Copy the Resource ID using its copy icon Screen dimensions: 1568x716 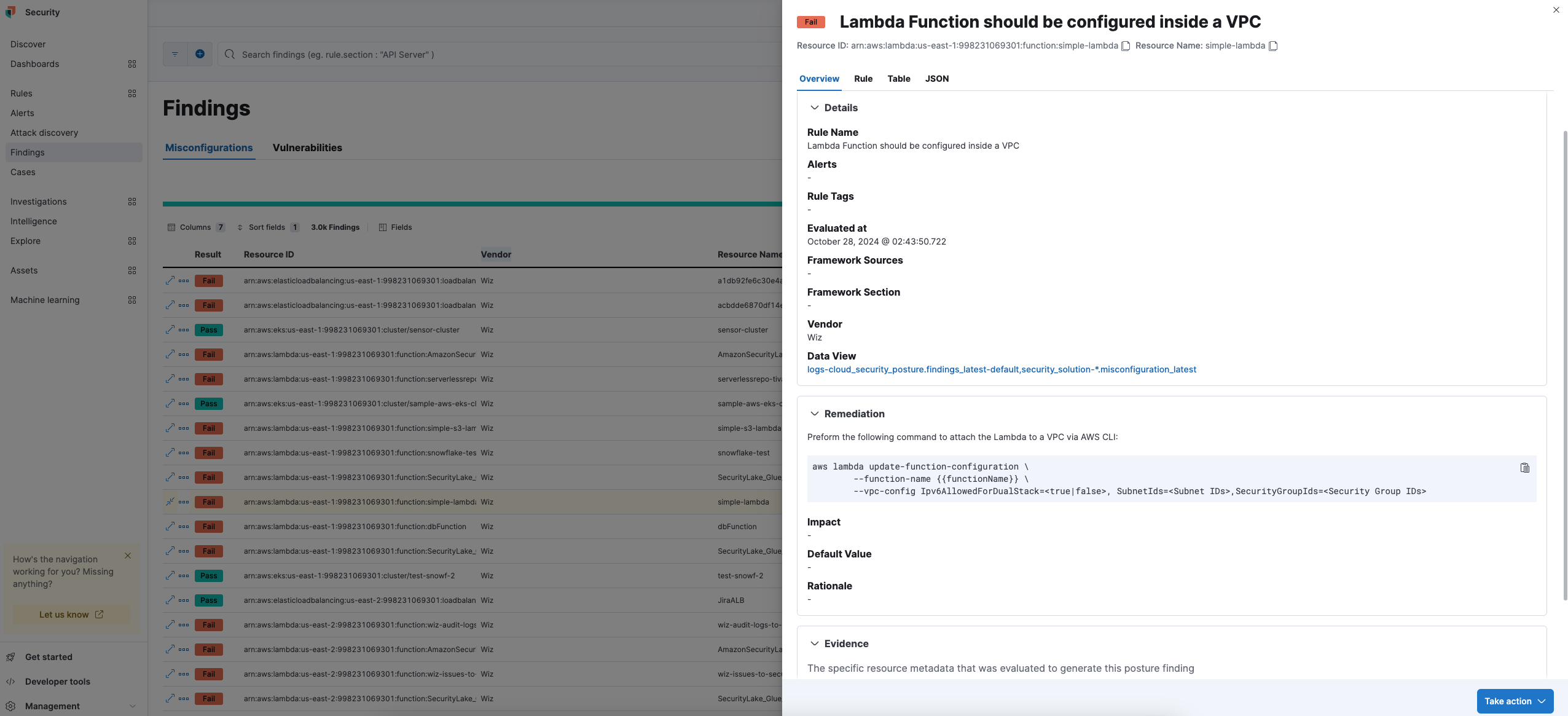1125,45
